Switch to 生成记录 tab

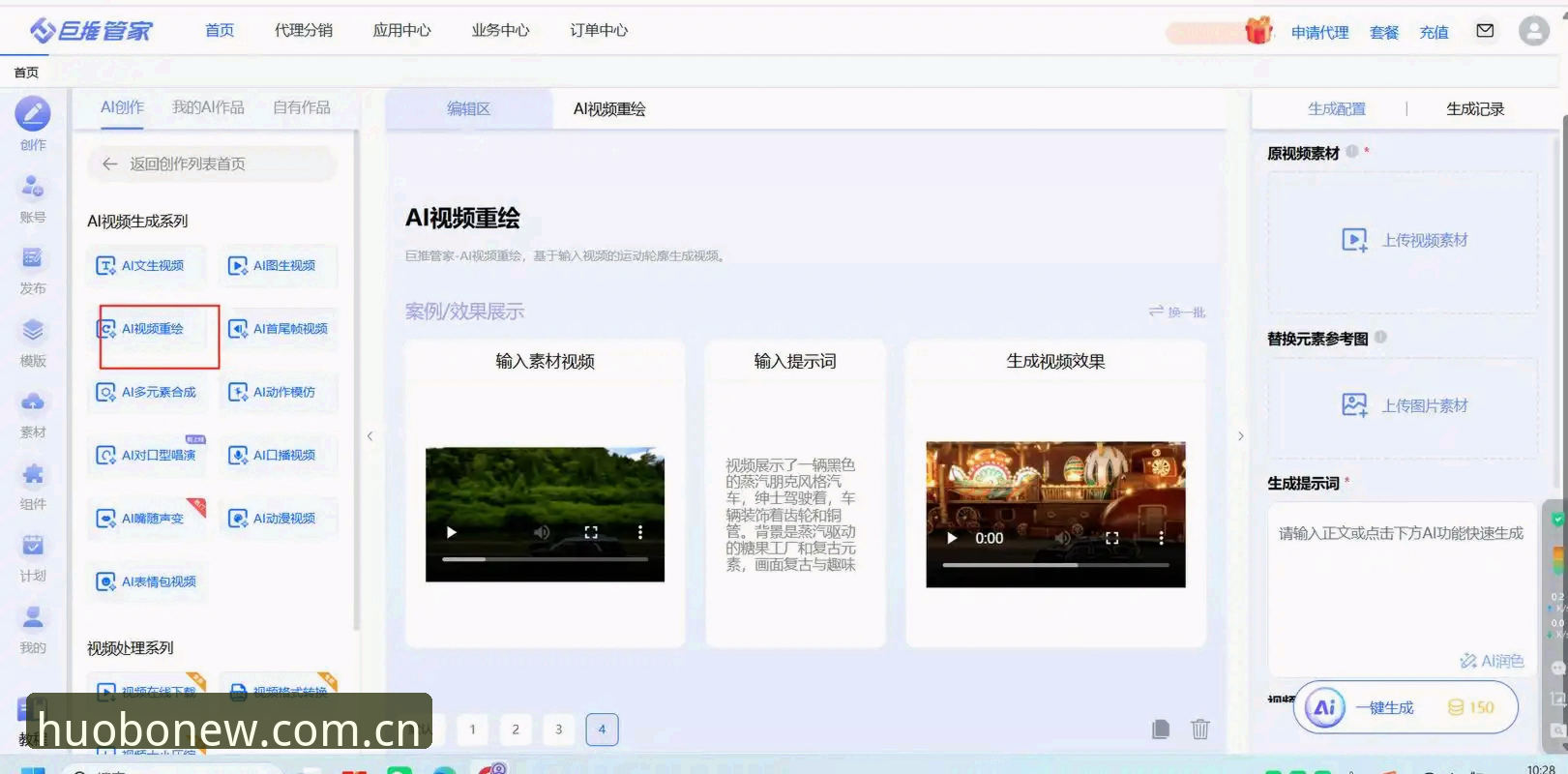click(x=1475, y=109)
